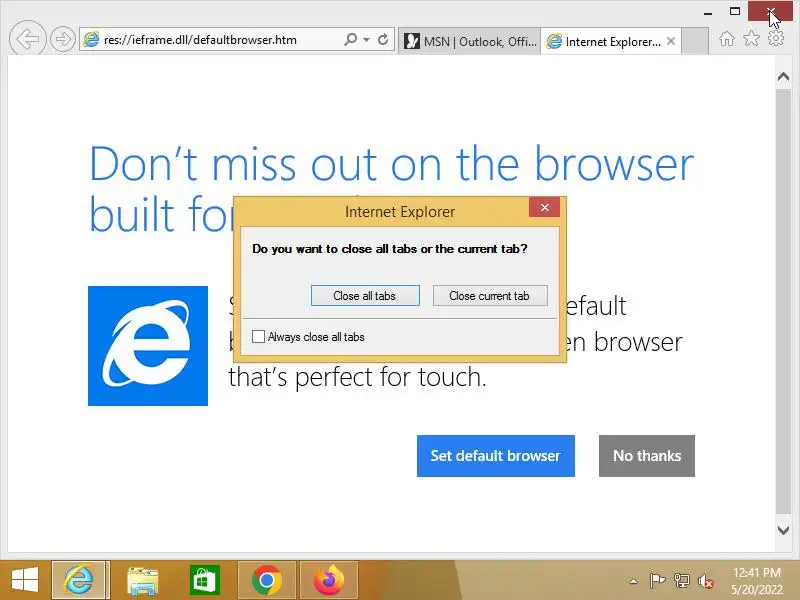800x600 pixels.
Task: Click the Back navigation arrow
Action: coord(28,38)
